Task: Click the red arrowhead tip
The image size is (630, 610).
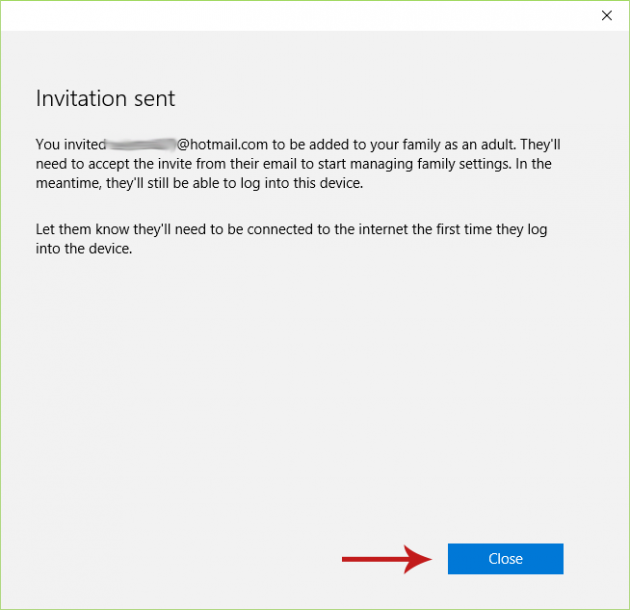Action: 428,559
